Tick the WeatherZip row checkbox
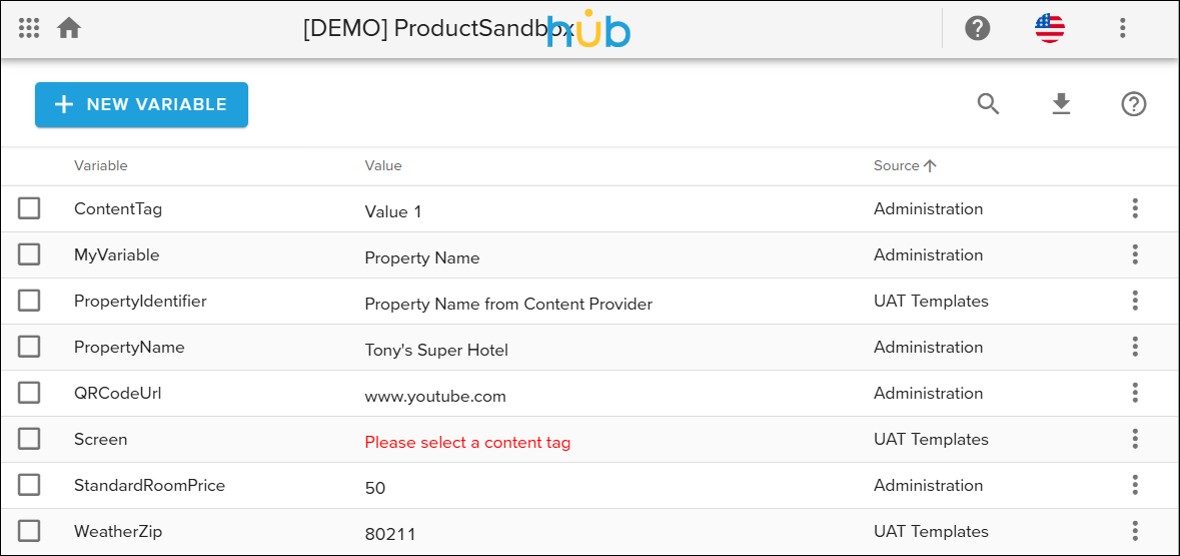1180x556 pixels. (29, 531)
